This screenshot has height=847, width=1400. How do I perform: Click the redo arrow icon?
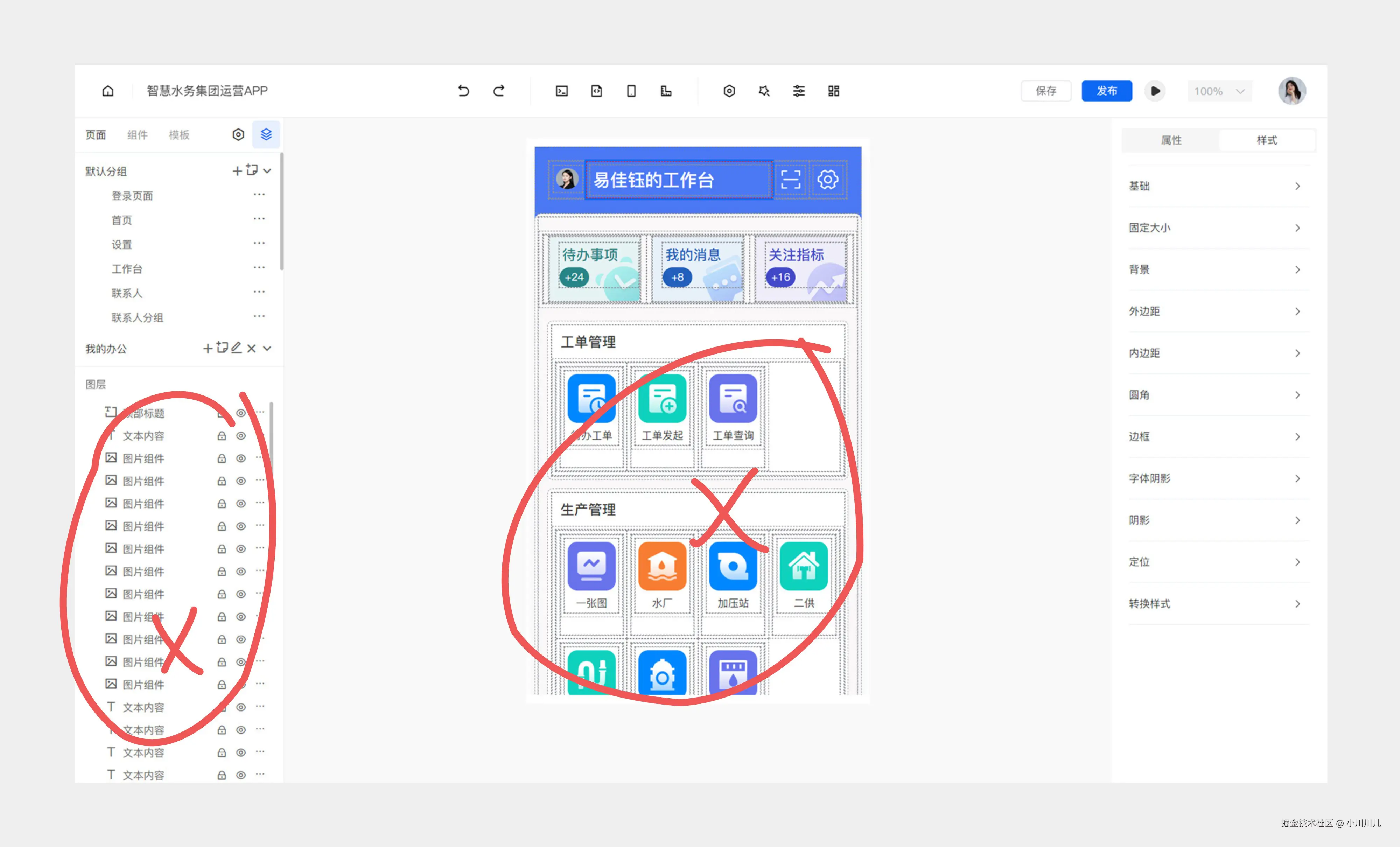pos(499,91)
